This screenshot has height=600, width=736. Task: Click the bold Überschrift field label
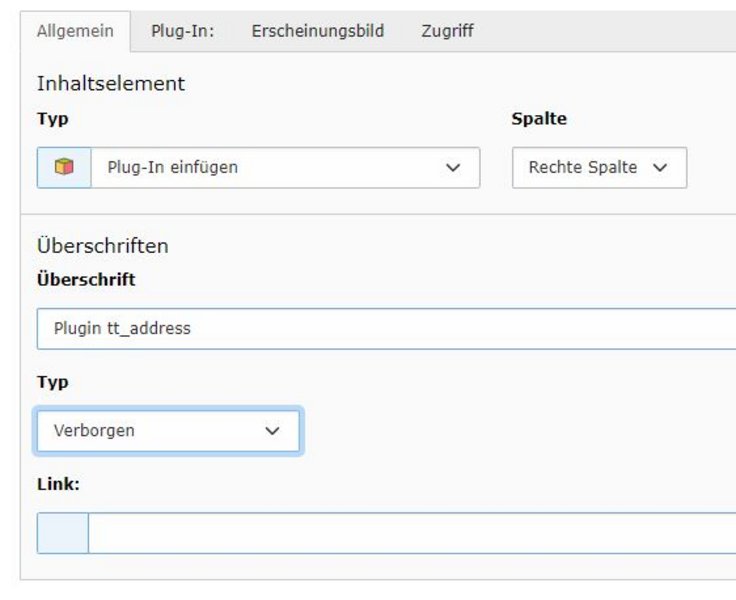(x=85, y=280)
